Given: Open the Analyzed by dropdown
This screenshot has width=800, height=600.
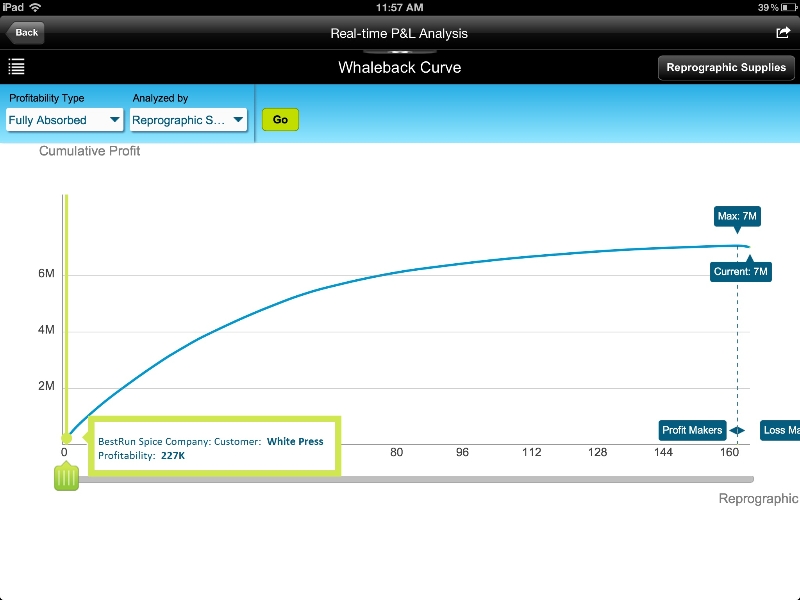Looking at the screenshot, I should (188, 120).
